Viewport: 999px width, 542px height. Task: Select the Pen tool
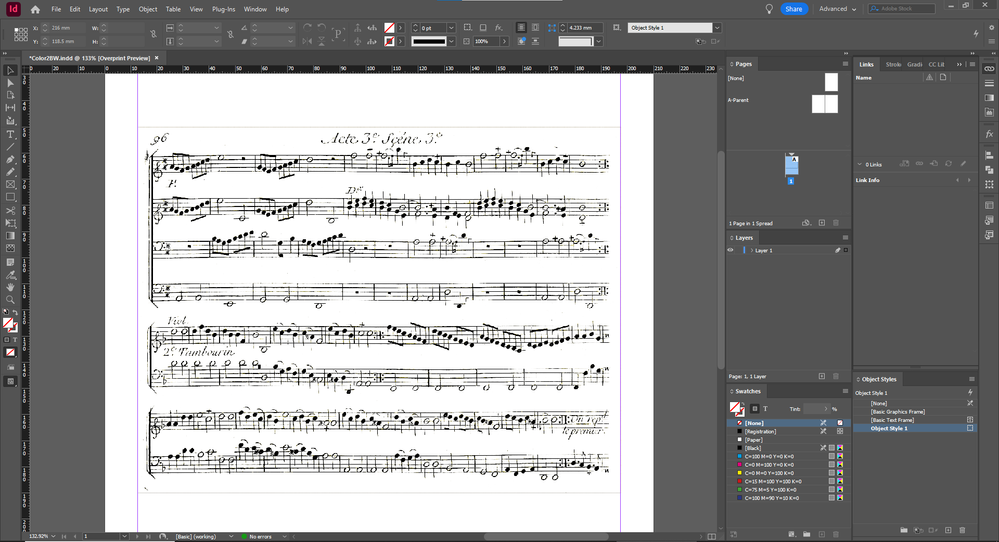[10, 160]
